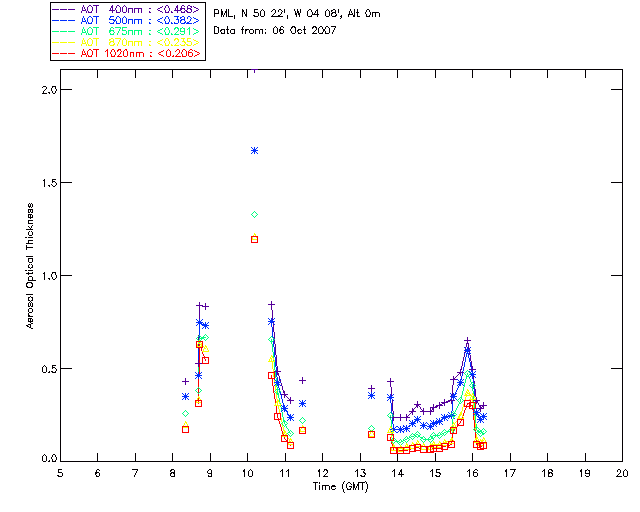Select the purple 400nm plus at 13.3 hours
Image resolution: width=640 pixels, height=512 pixels.
pos(371,388)
